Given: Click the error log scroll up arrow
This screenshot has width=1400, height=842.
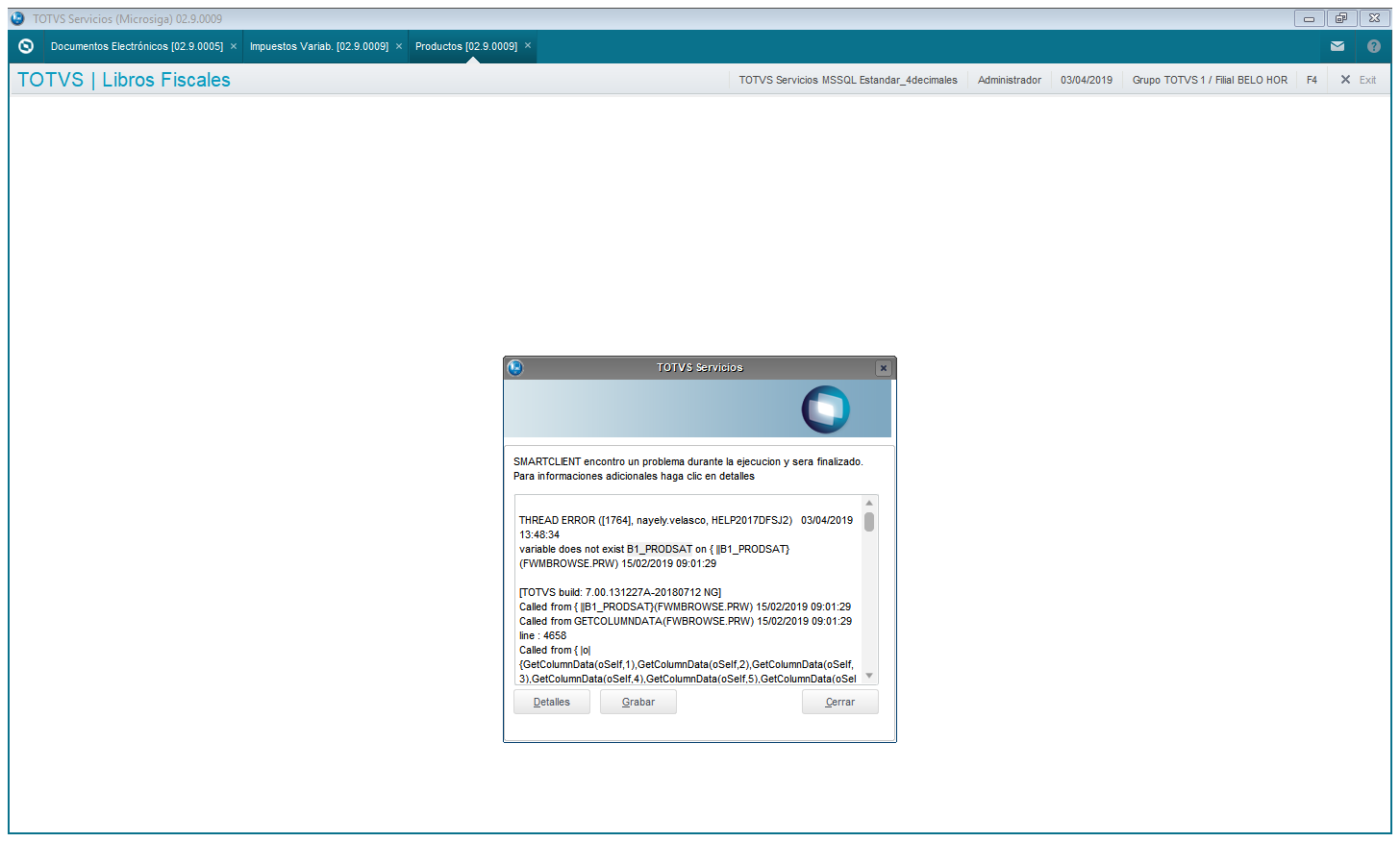Looking at the screenshot, I should pyautogui.click(x=869, y=503).
